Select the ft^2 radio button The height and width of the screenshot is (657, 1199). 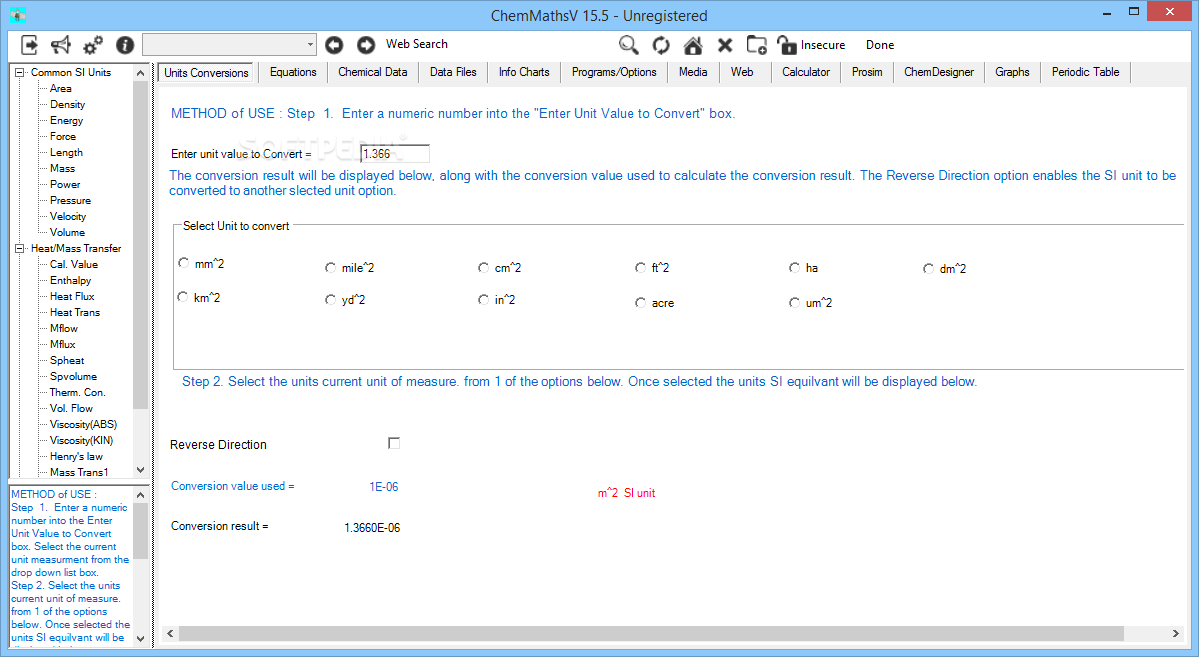[x=640, y=268]
